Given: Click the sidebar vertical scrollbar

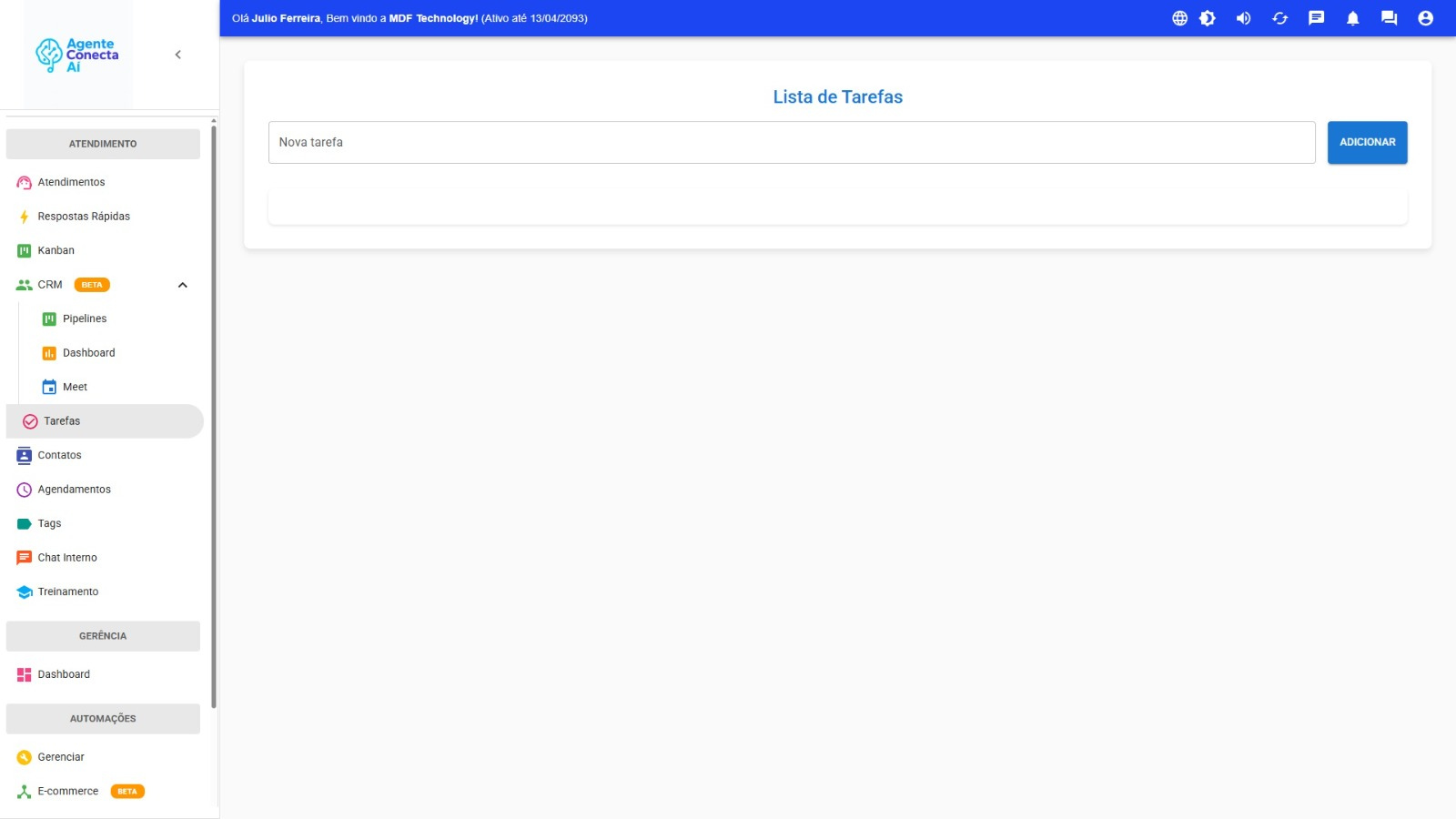Looking at the screenshot, I should click(x=214, y=415).
